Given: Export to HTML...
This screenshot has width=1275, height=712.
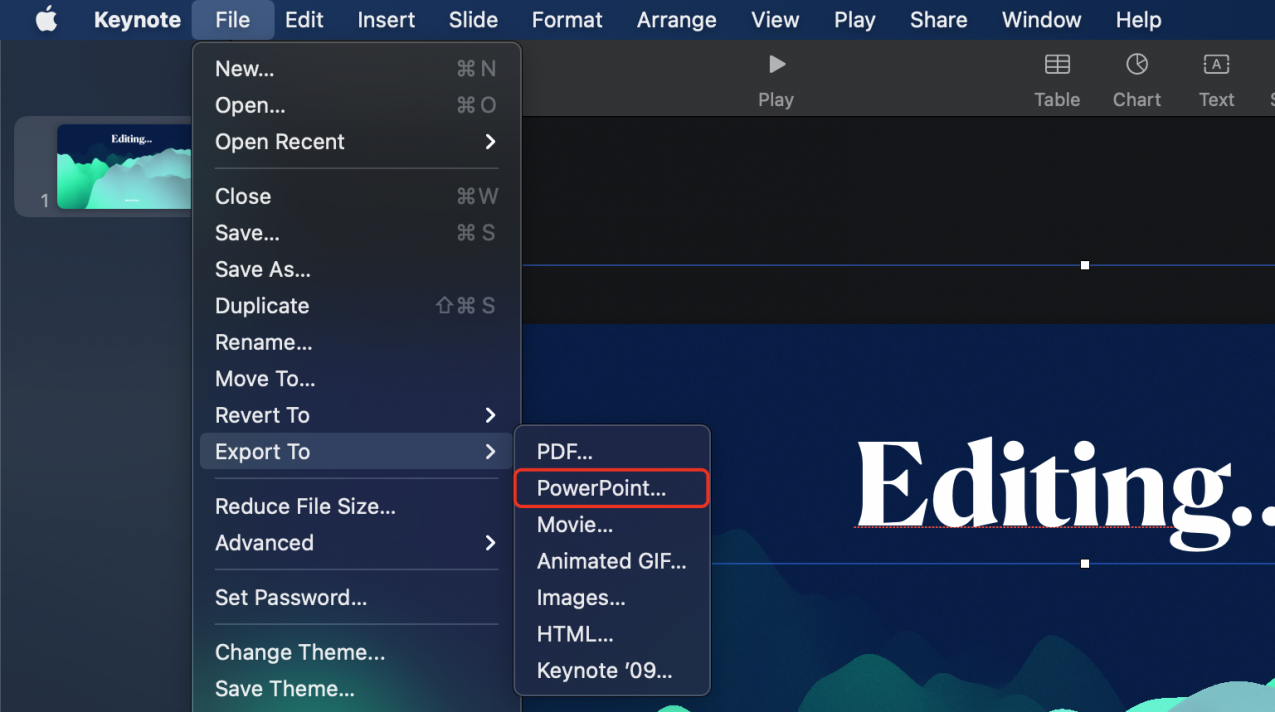Looking at the screenshot, I should pos(612,634).
